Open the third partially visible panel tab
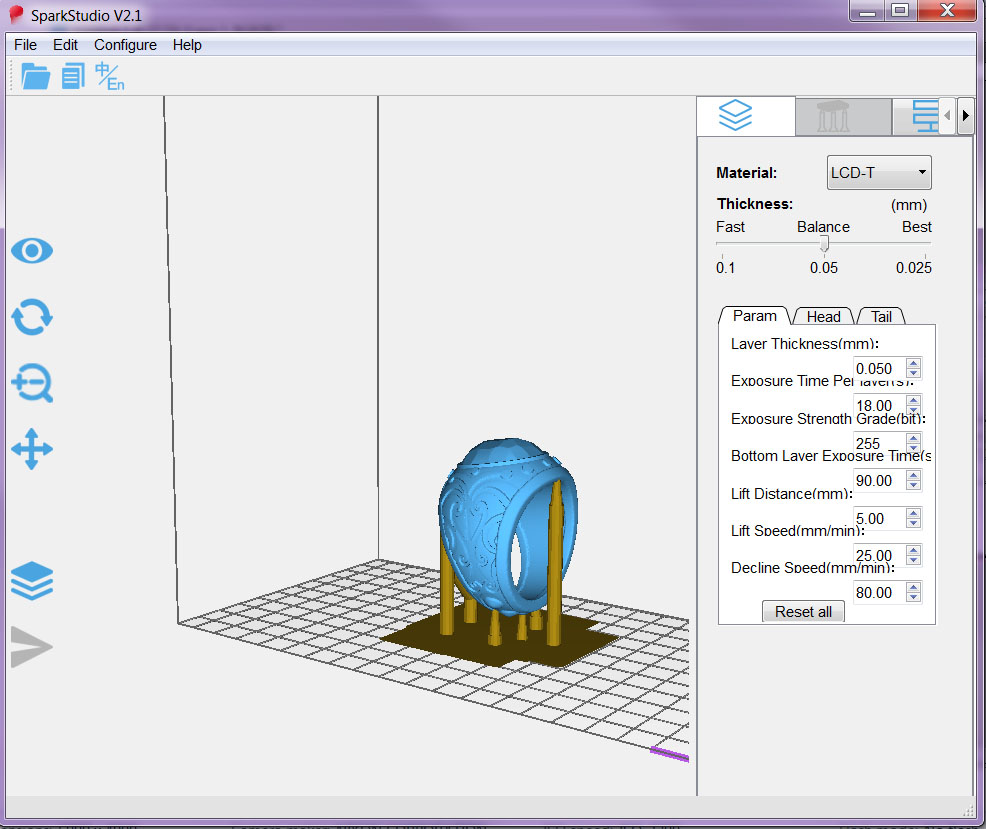The height and width of the screenshot is (829, 986). [x=915, y=116]
